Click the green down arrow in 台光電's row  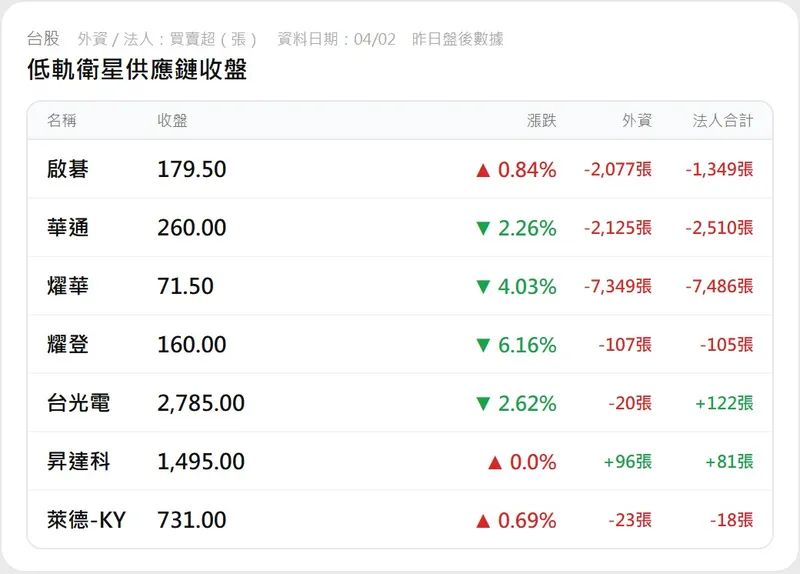coord(483,404)
